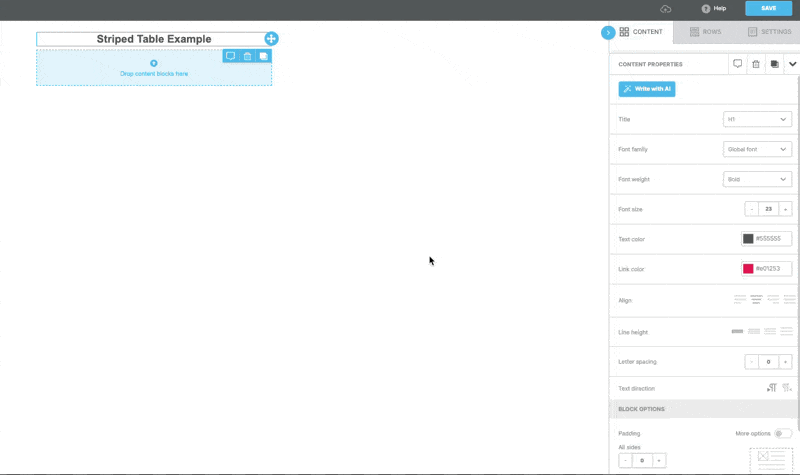Toggle the padding More options switch
This screenshot has width=800, height=475.
coord(783,433)
